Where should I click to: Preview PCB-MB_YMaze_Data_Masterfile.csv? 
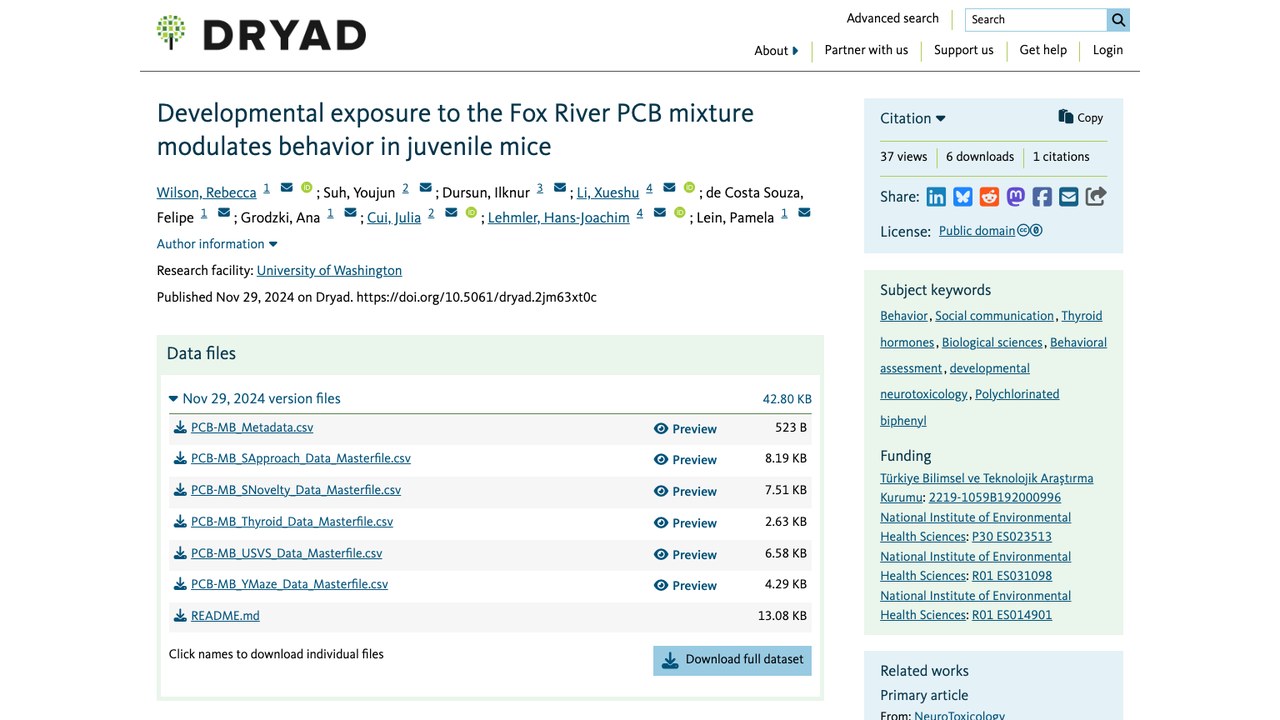click(x=685, y=586)
